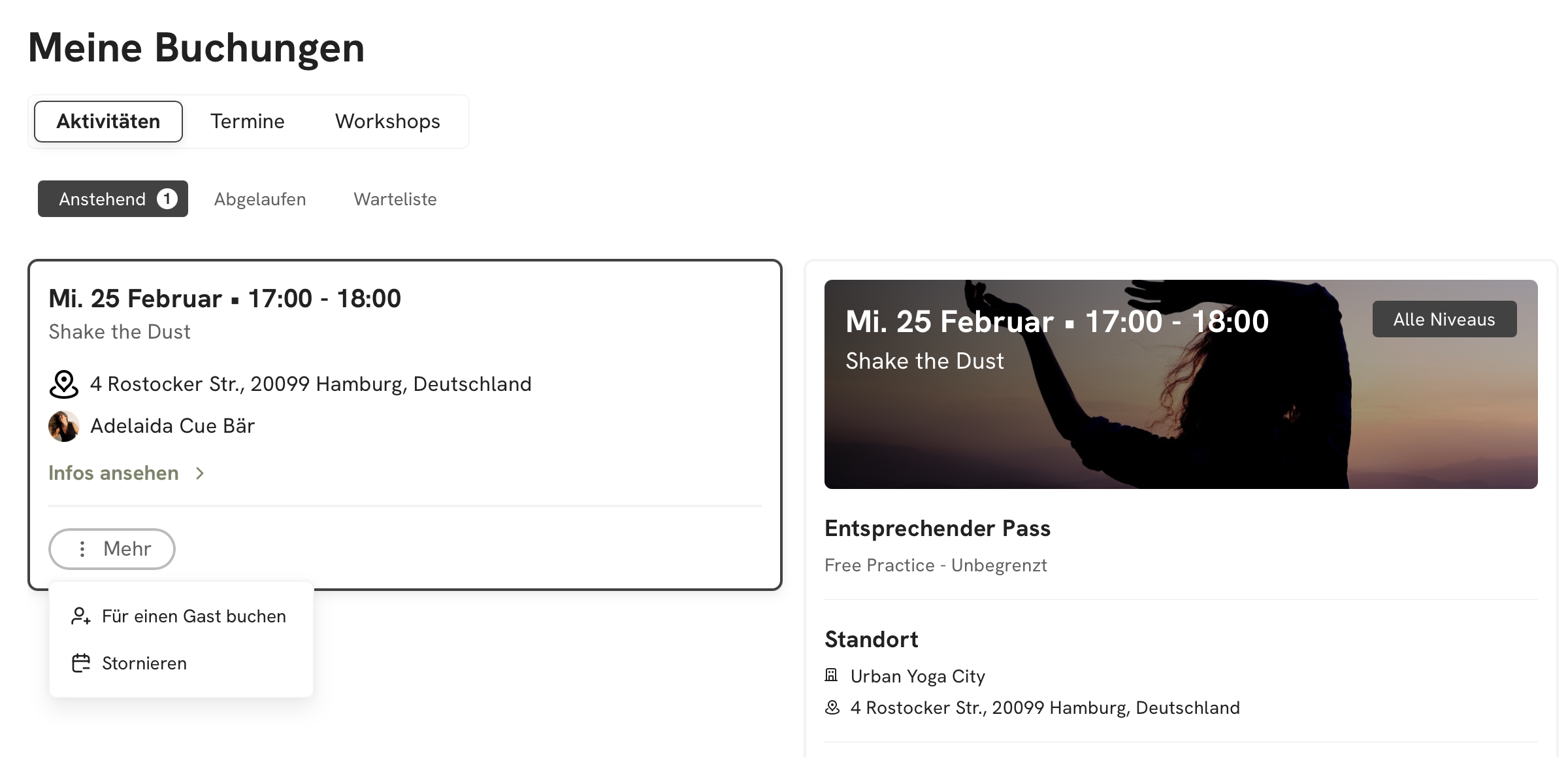1568x757 pixels.
Task: Expand details via chevron next to Infos ansehen
Action: 200,473
